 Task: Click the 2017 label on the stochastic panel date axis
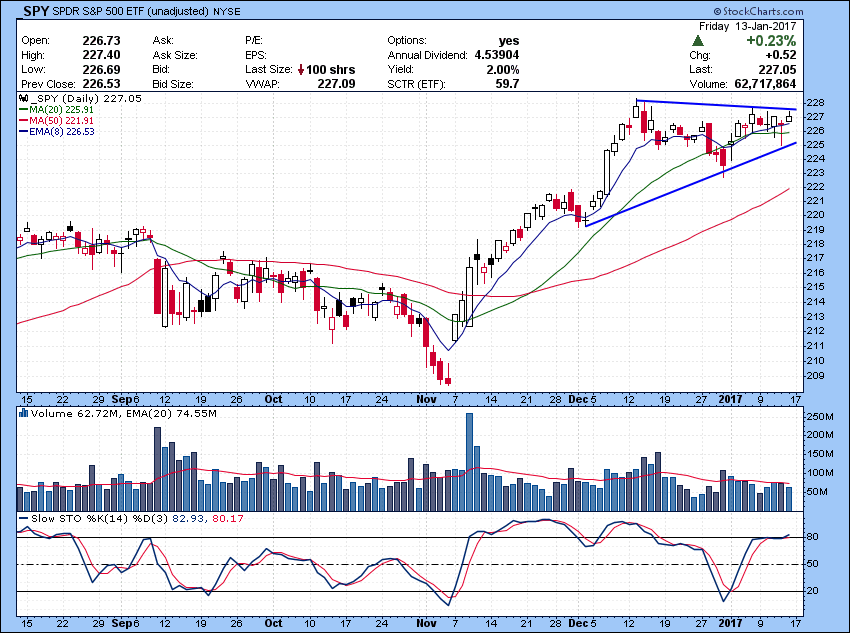(730, 623)
